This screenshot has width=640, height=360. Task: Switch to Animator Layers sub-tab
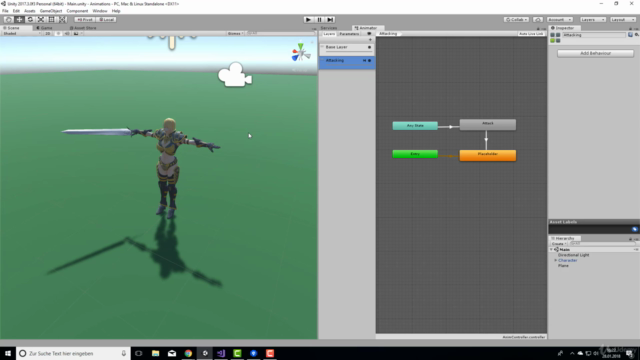[x=329, y=34]
